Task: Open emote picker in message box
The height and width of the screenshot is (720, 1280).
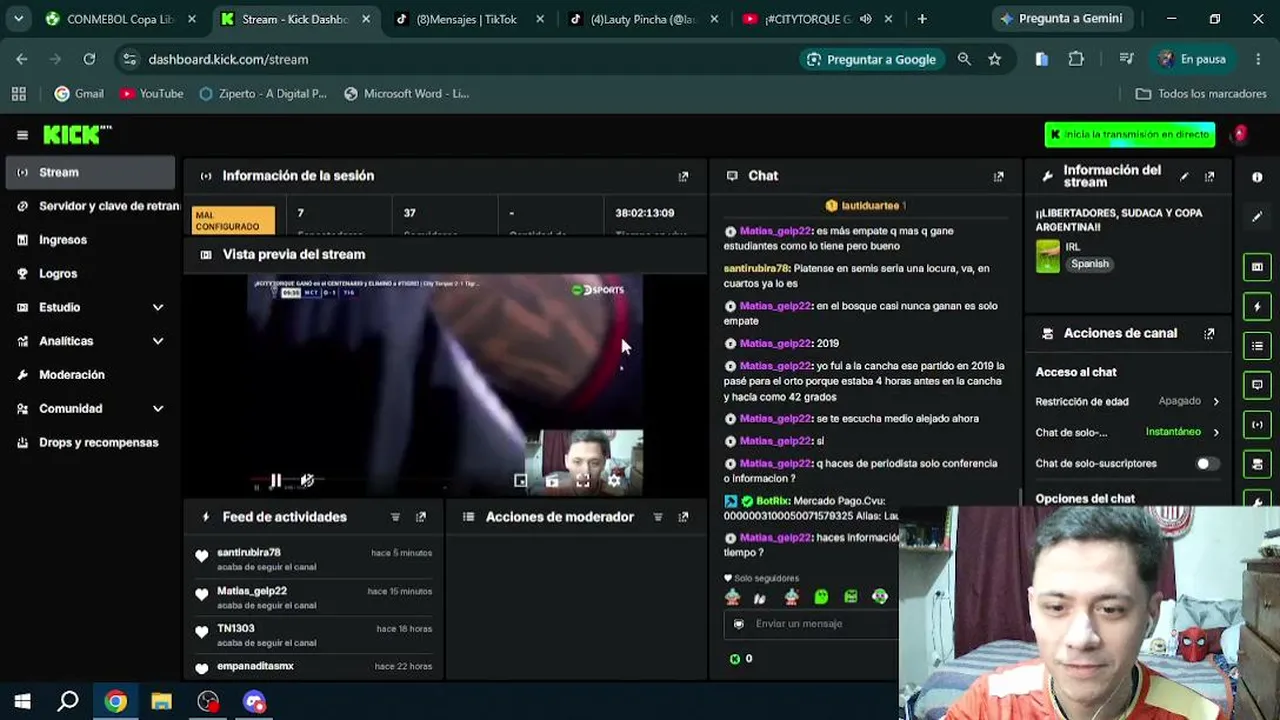Action: (739, 624)
